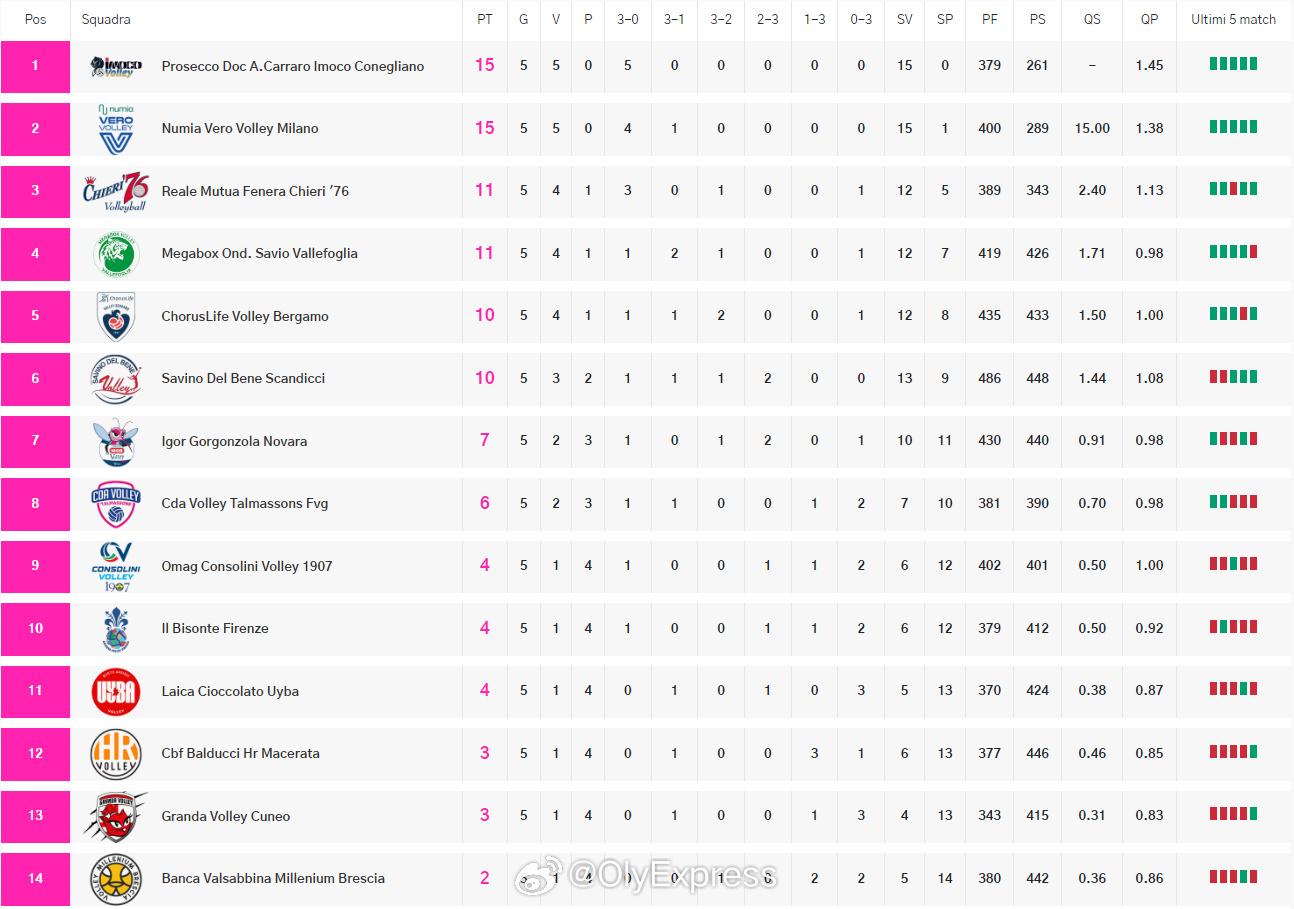Select the pink position 1 cell

(x=36, y=67)
